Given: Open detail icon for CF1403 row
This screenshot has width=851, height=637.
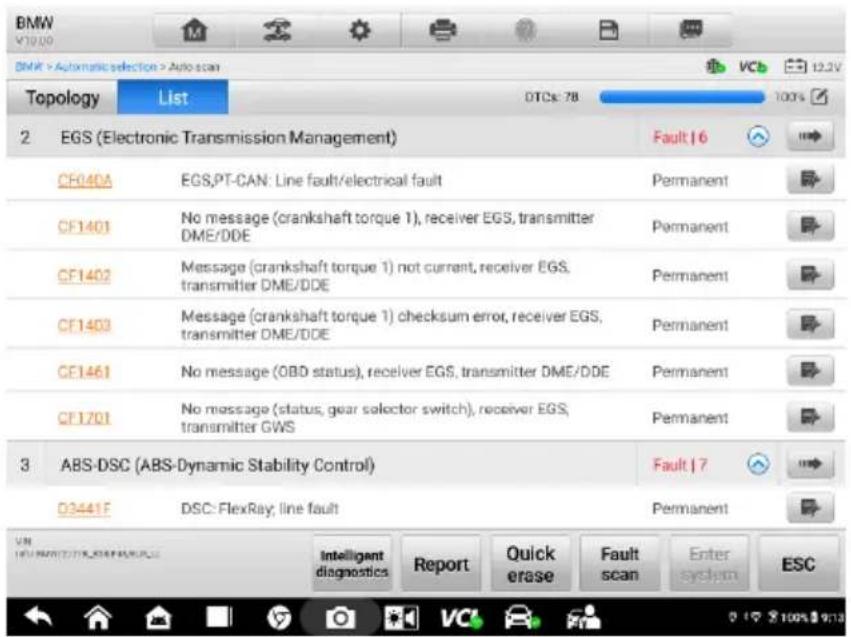Looking at the screenshot, I should click(x=810, y=324).
